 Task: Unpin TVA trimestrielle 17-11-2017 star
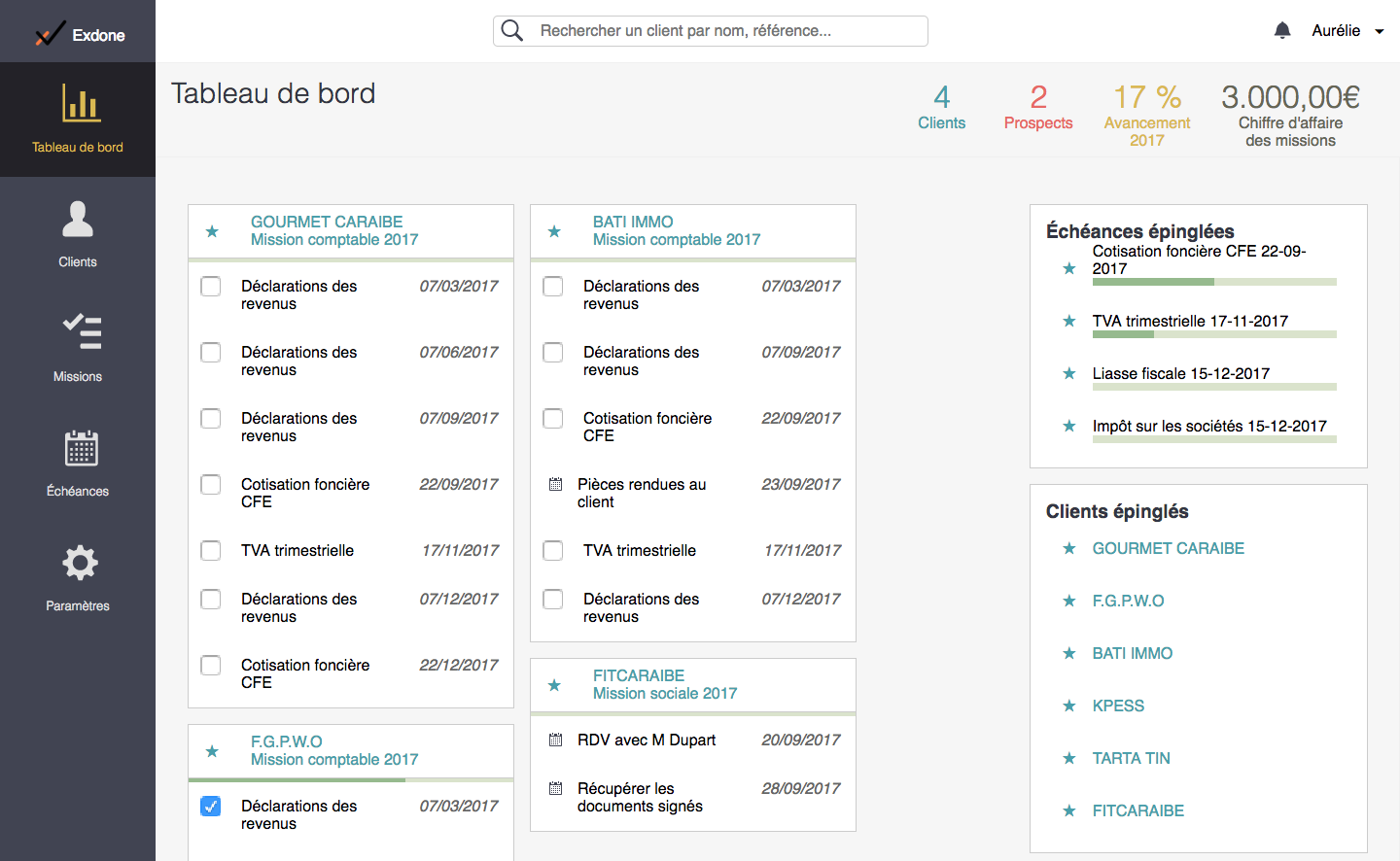tap(1069, 321)
